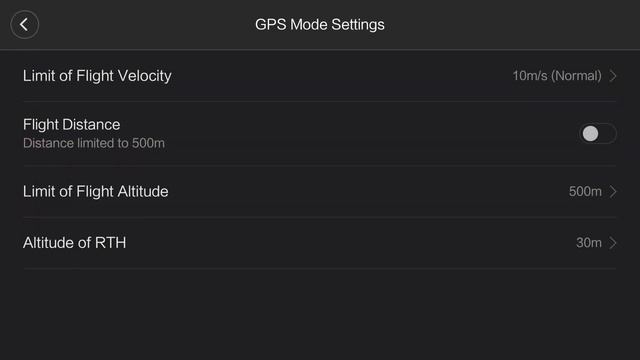Click the empty area below Altitude of RTH
640x360 pixels.
click(320, 314)
